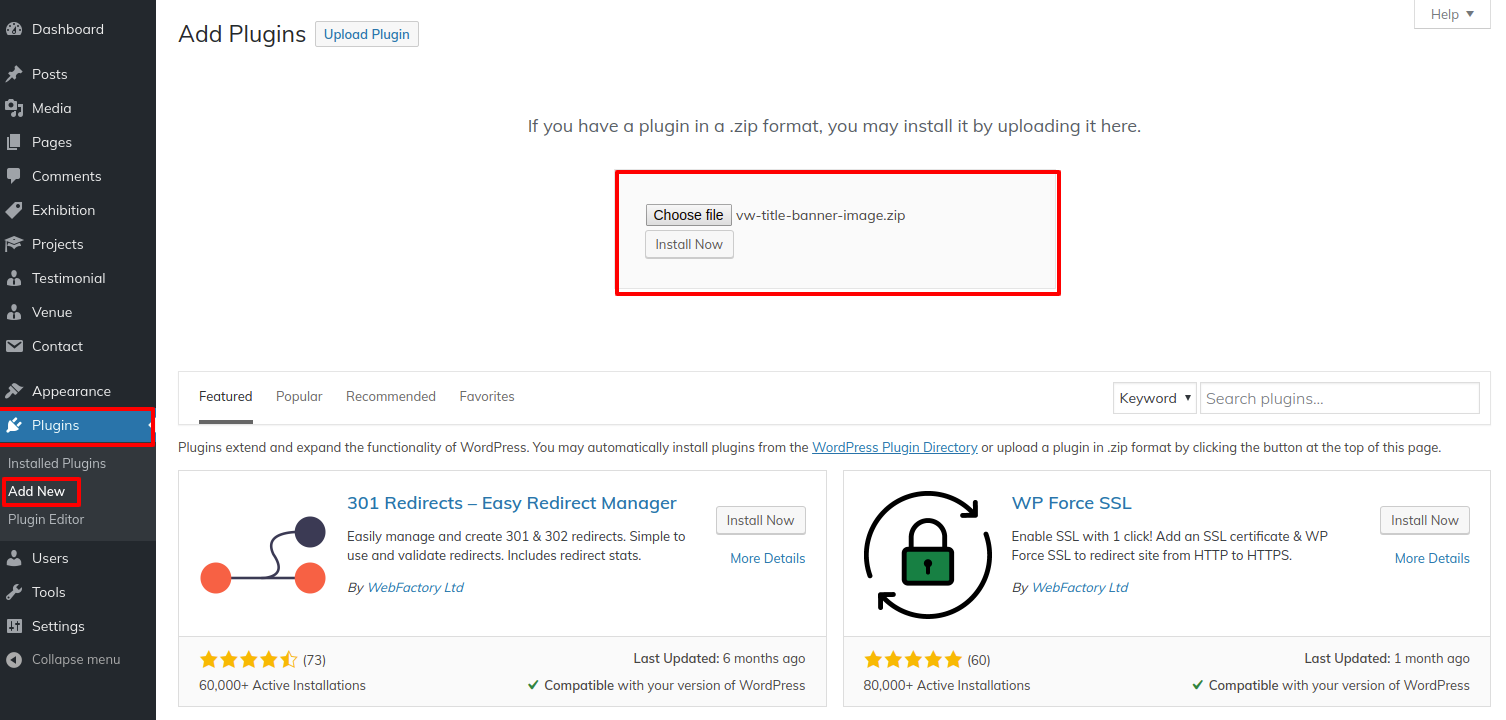The width and height of the screenshot is (1506, 720).
Task: Switch to the Recommended plugins tab
Action: (x=390, y=397)
